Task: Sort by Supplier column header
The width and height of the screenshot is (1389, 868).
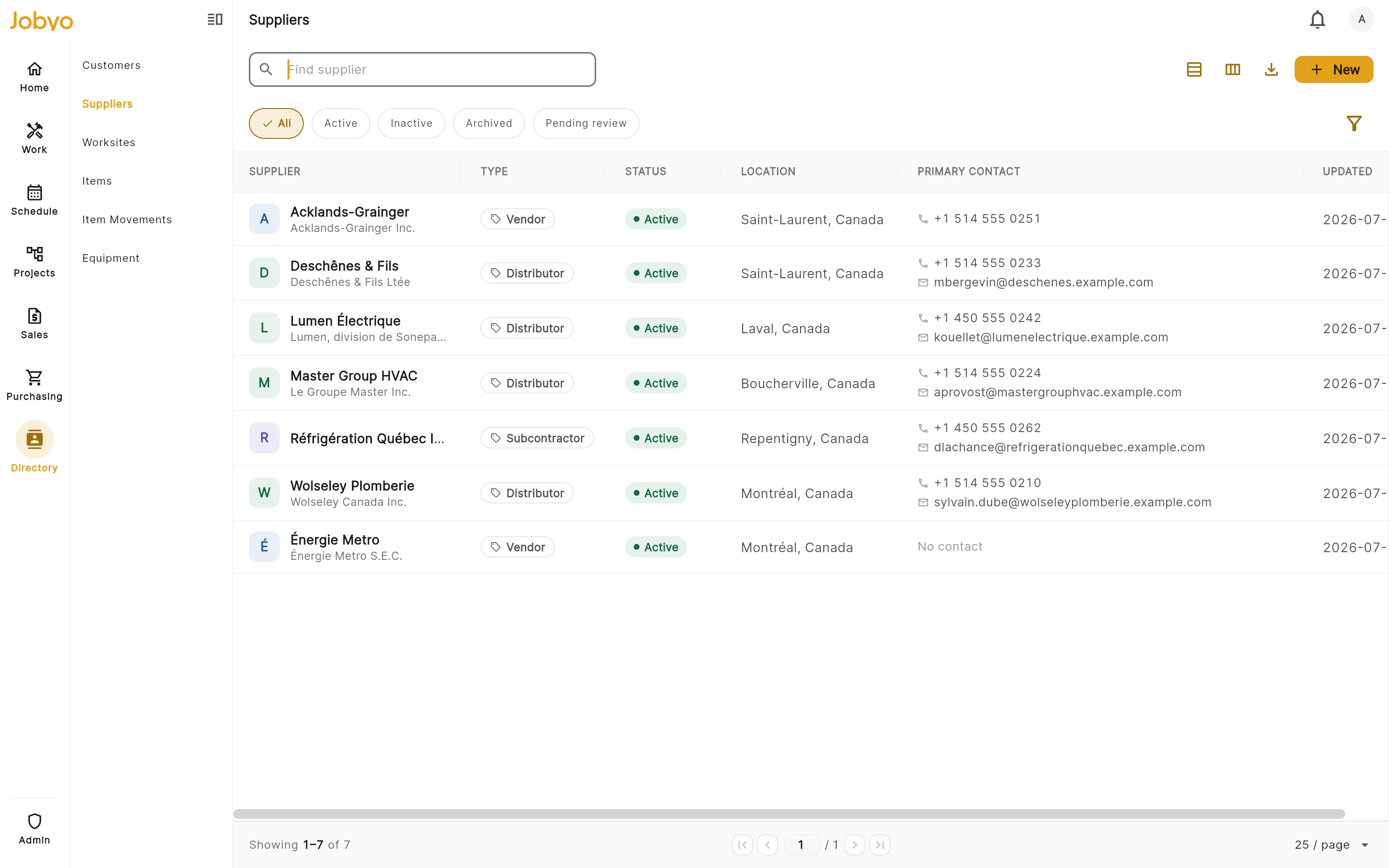Action: tap(274, 172)
